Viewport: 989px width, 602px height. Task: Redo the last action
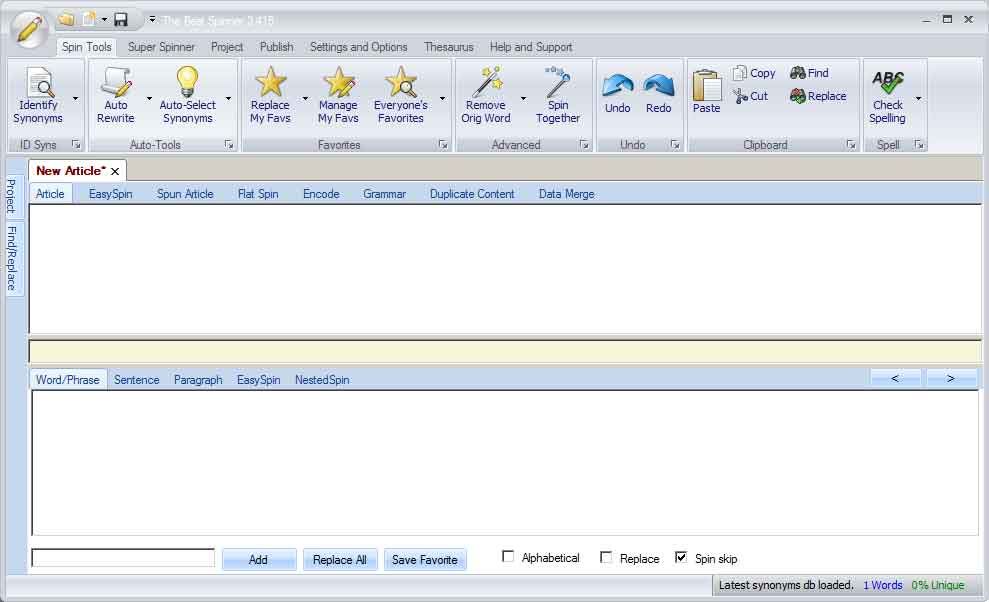pos(658,93)
